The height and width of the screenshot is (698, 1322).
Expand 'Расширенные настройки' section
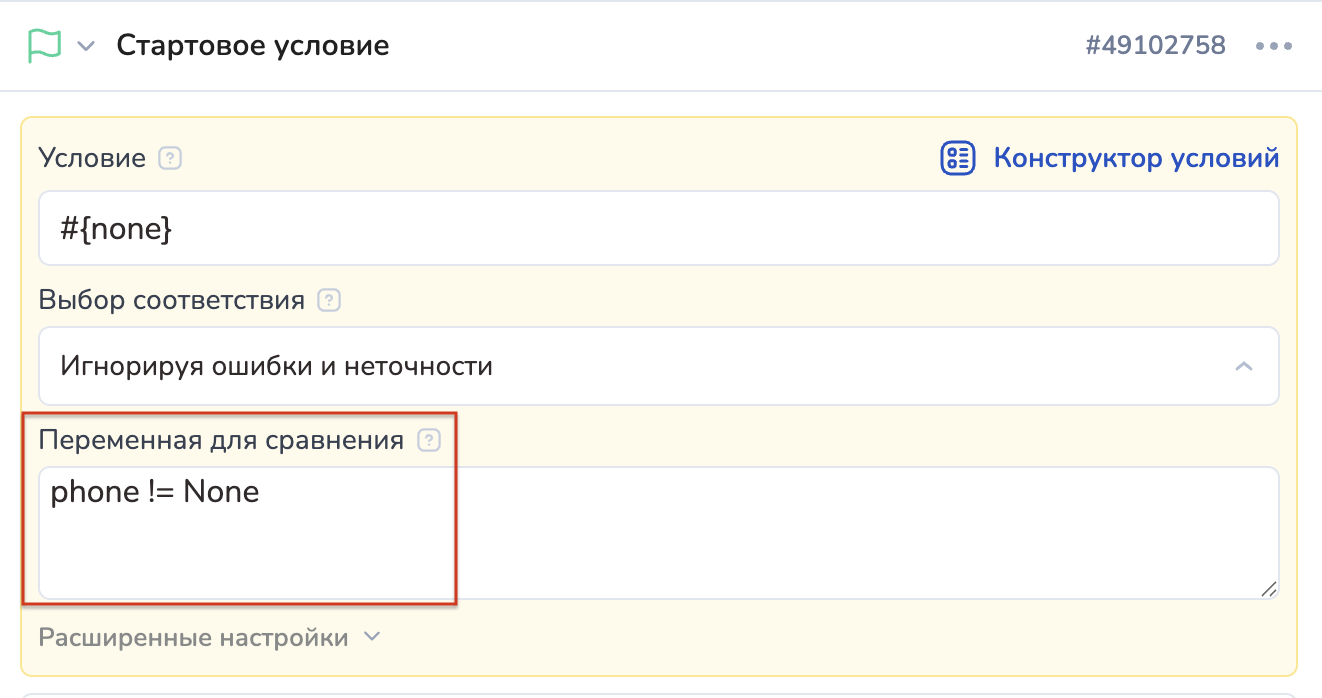(x=193, y=637)
